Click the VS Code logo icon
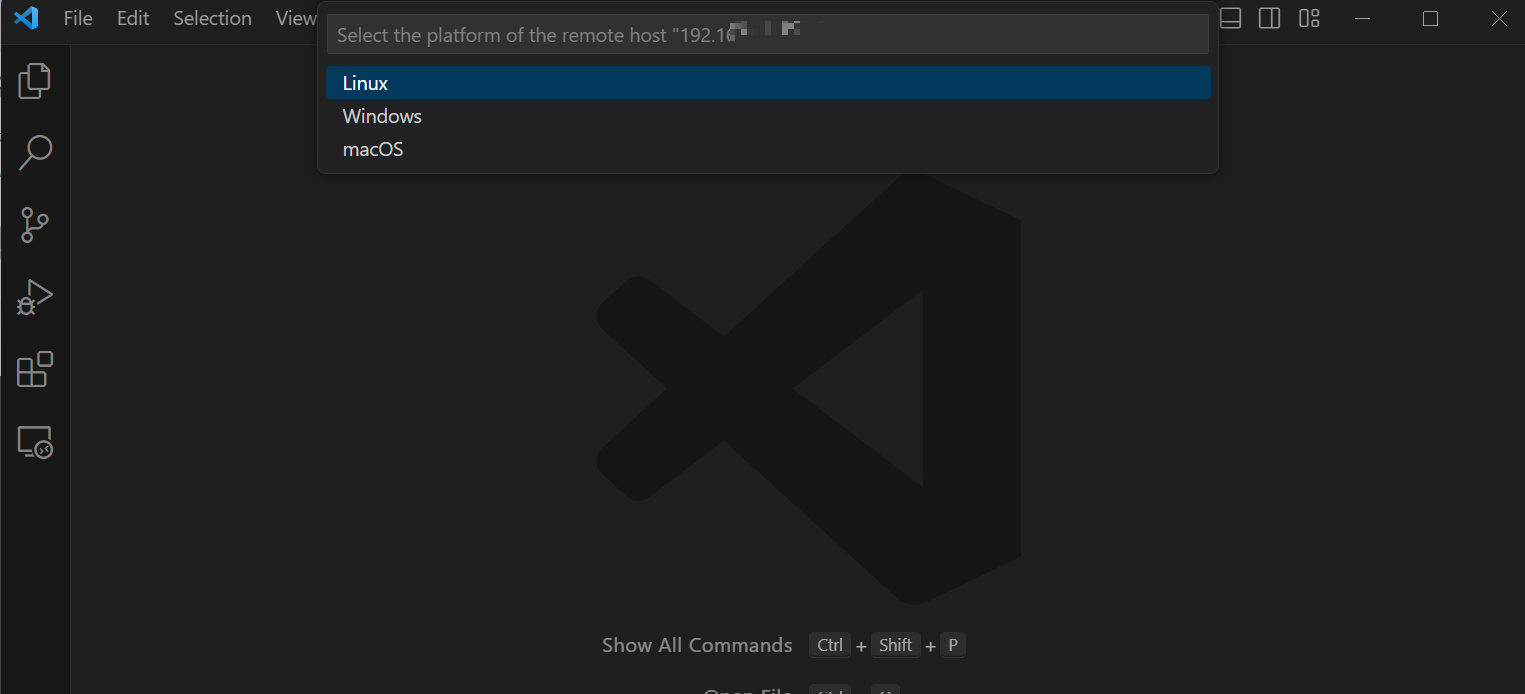Screen dimensions: 1525x694 (26, 18)
